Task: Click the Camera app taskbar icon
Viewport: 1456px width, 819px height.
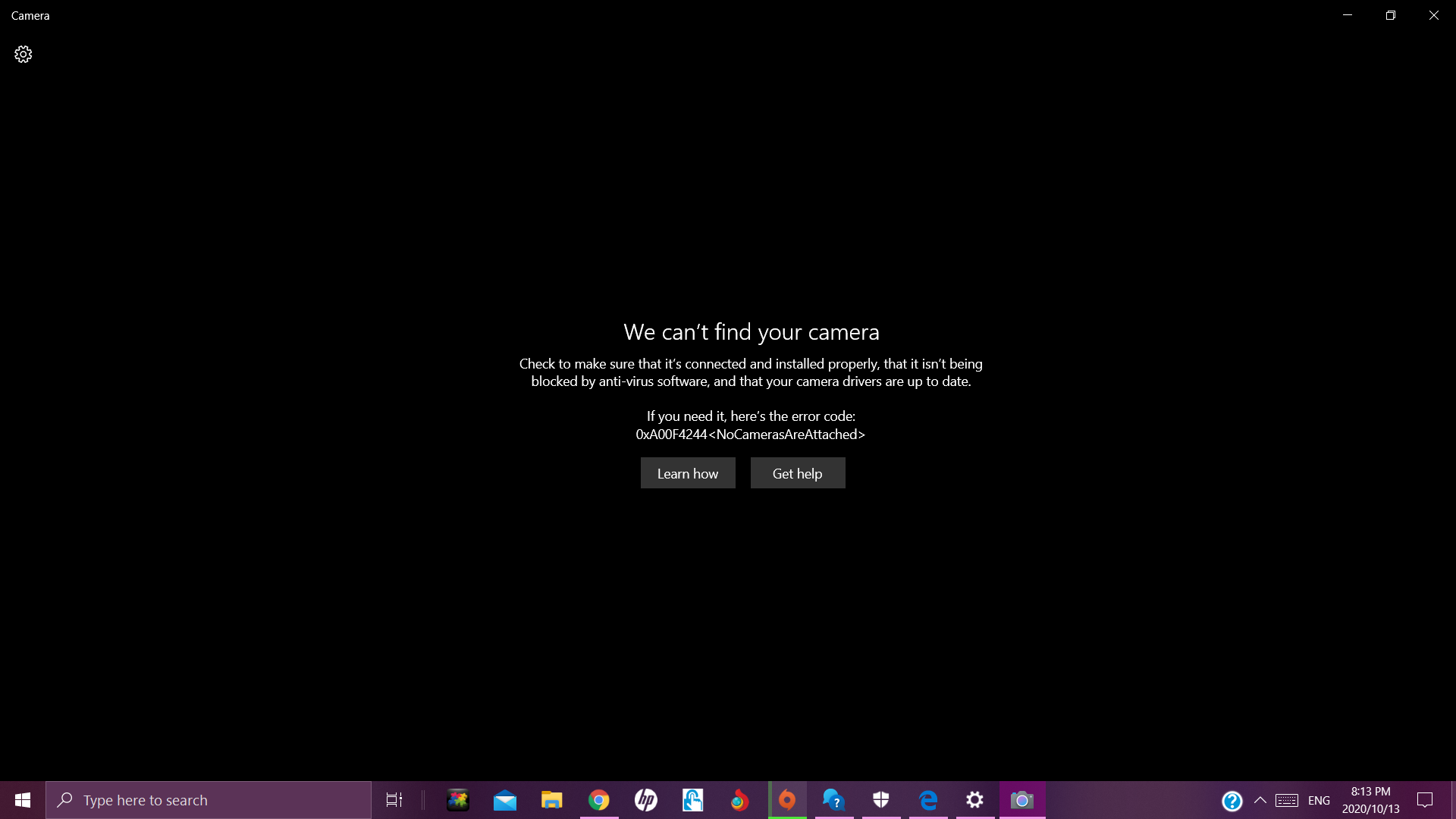Action: pyautogui.click(x=1022, y=799)
